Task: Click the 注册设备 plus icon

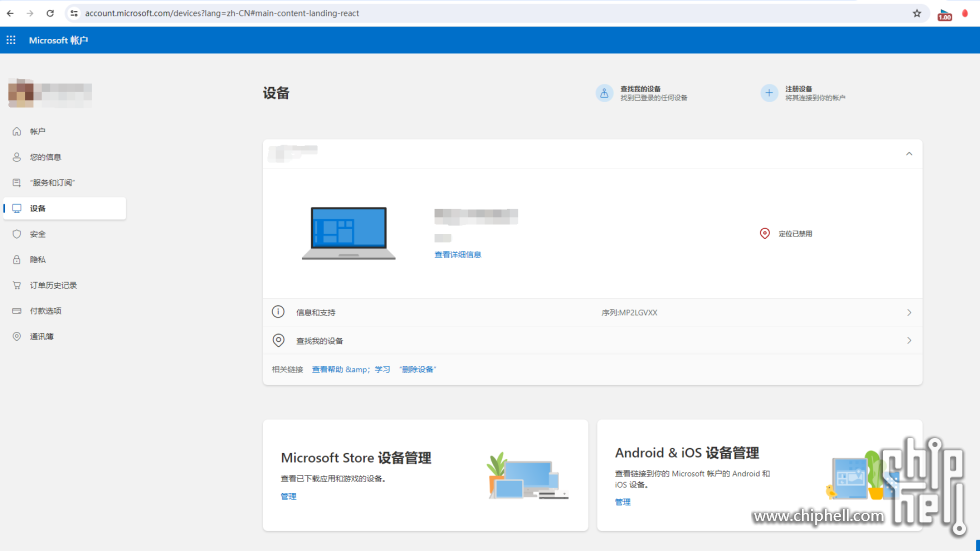Action: pyautogui.click(x=769, y=93)
